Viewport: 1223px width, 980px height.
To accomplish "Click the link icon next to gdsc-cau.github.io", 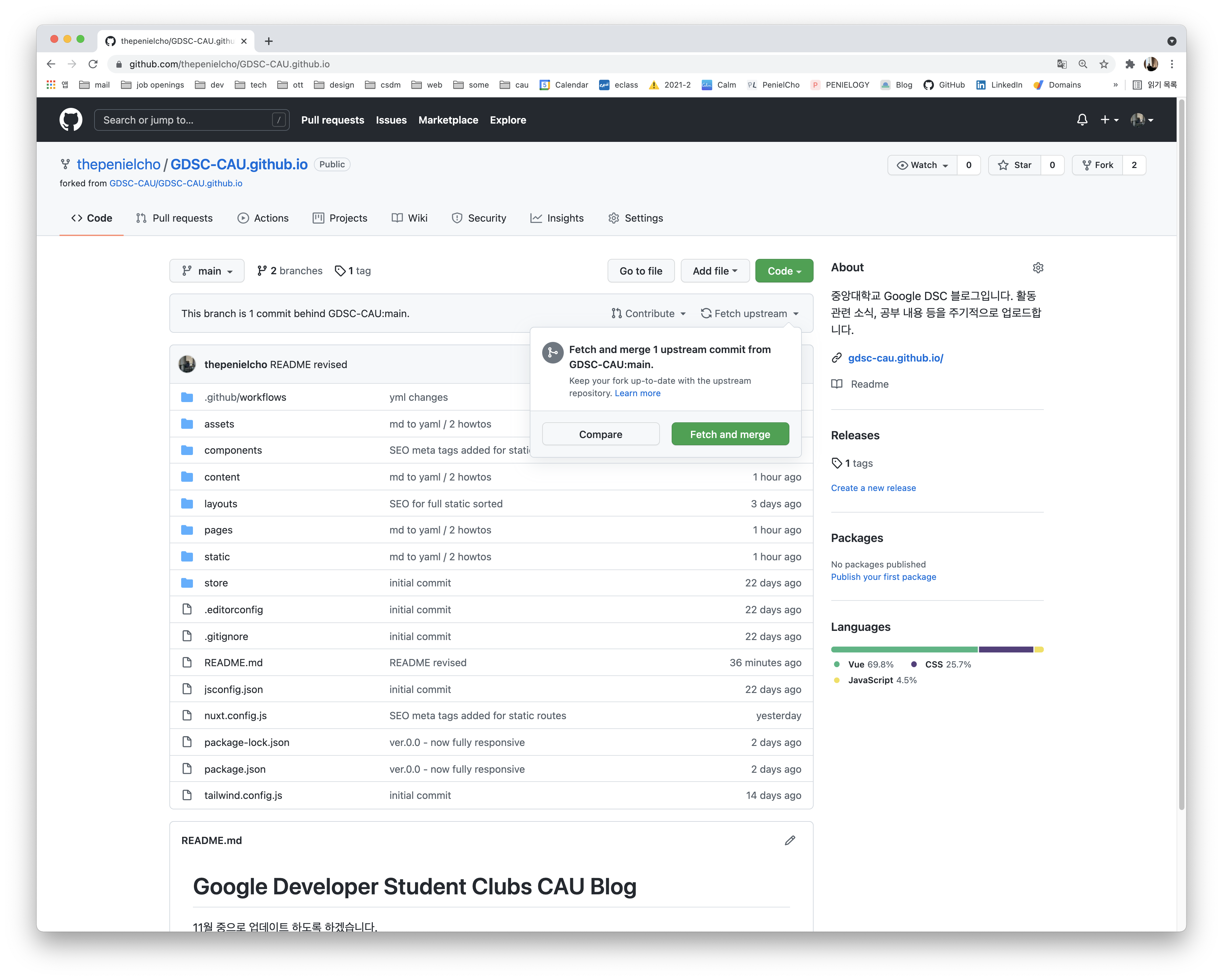I will tap(838, 357).
